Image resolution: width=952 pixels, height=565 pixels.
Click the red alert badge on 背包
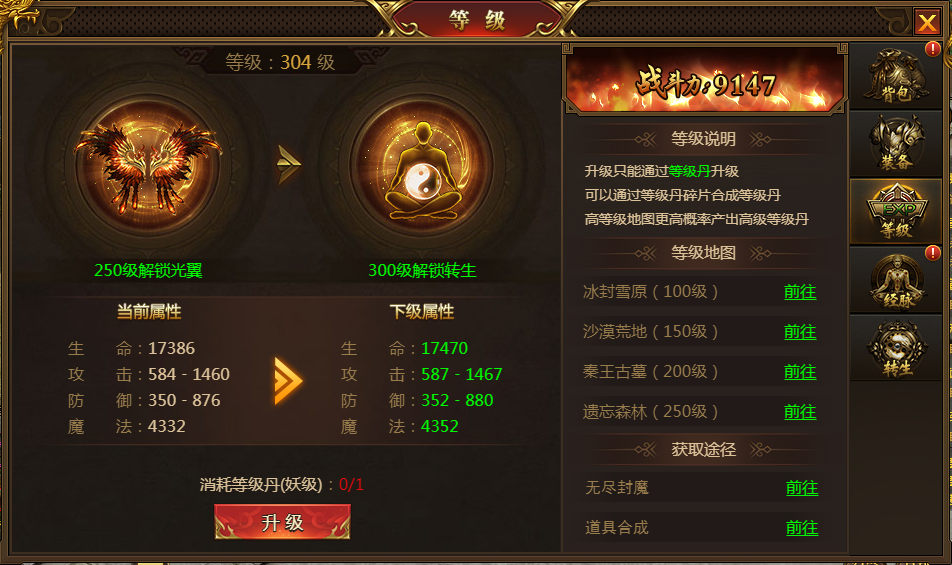click(x=933, y=49)
